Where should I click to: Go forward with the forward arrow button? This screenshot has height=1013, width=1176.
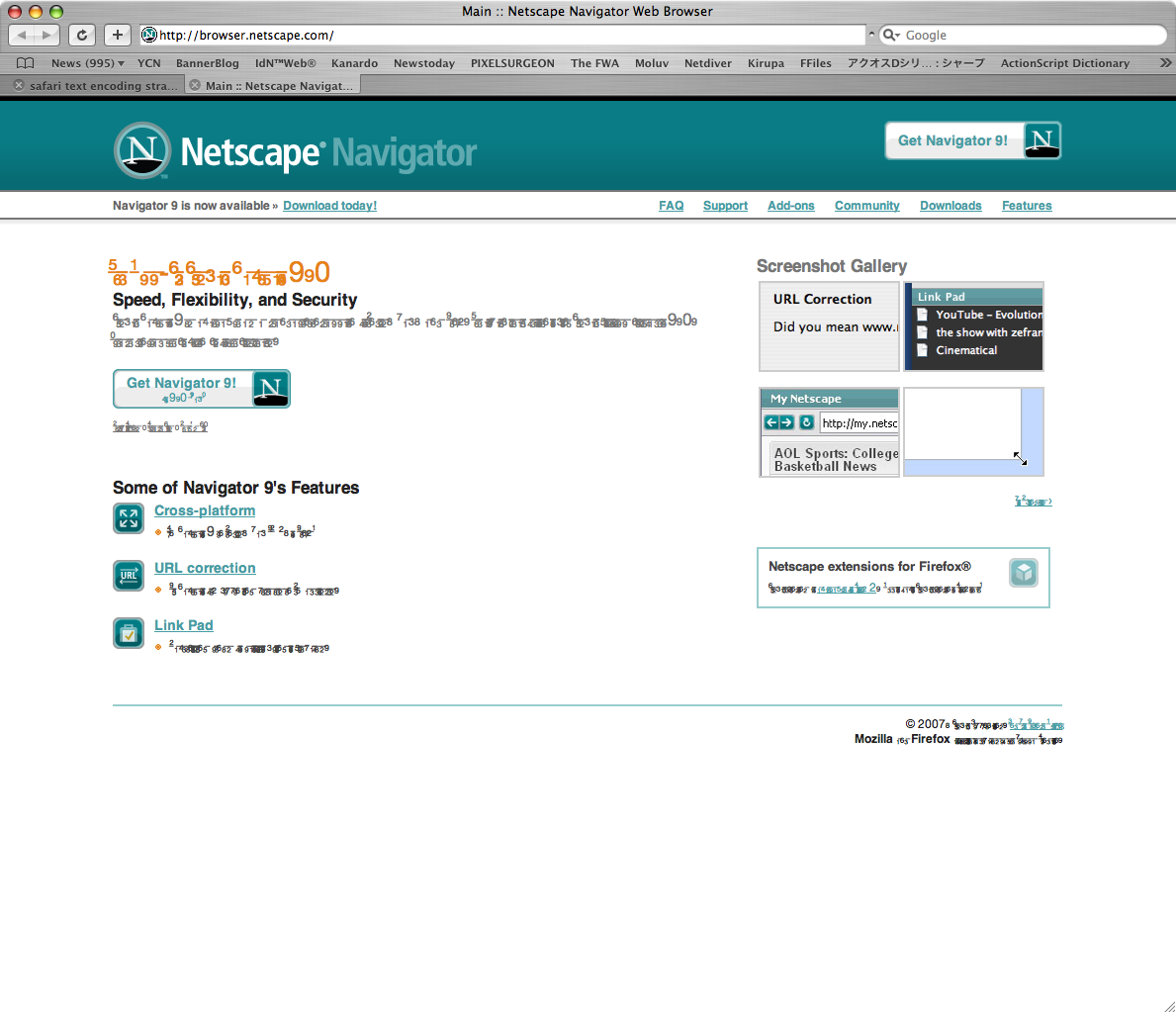[46, 35]
